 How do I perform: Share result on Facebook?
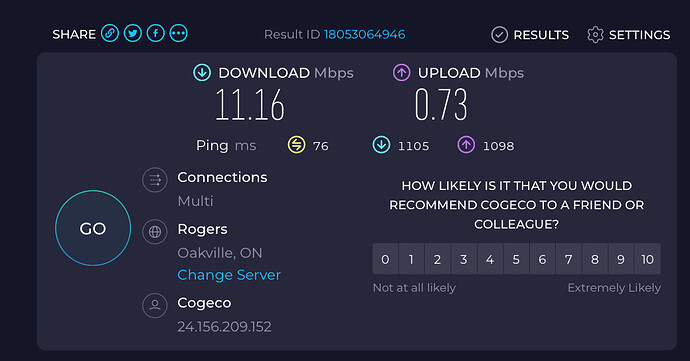(156, 33)
